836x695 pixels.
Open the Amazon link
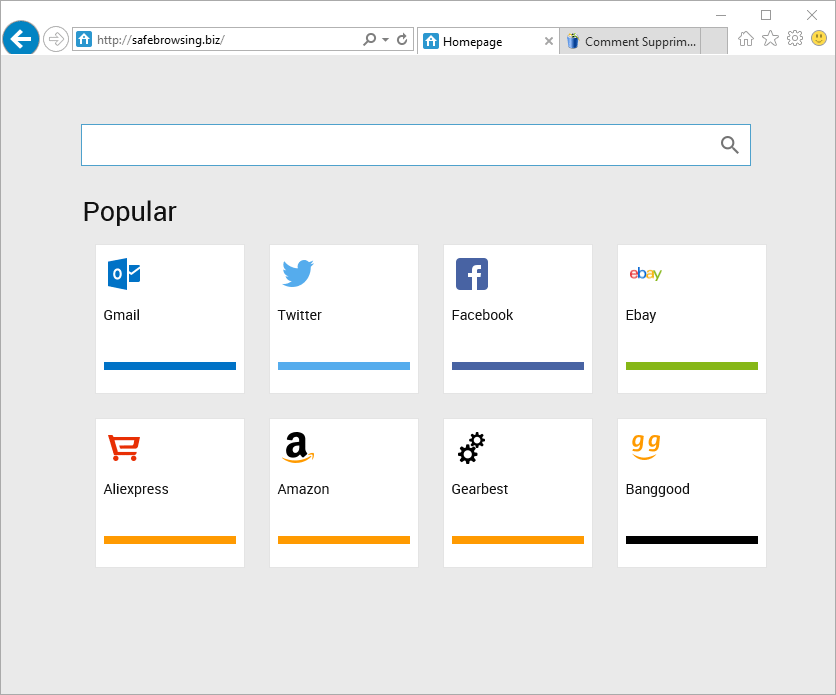(x=303, y=489)
